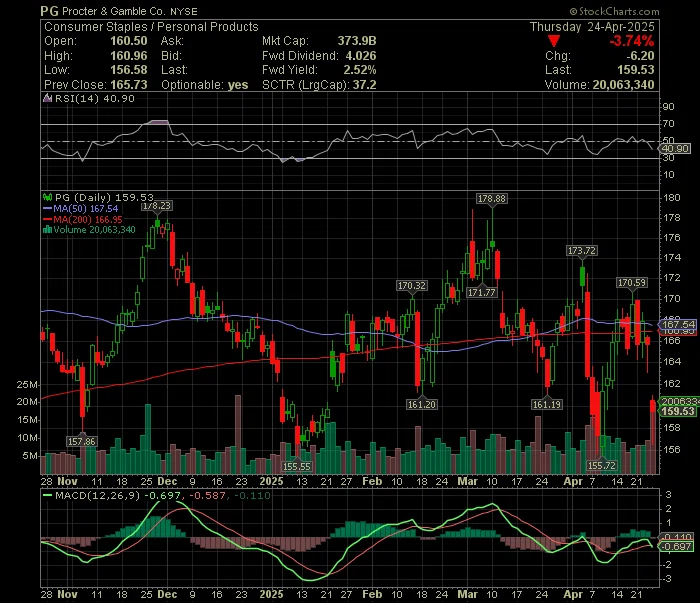Click the Procter & Gamble Co. company name
This screenshot has width=700, height=603.
(113, 12)
